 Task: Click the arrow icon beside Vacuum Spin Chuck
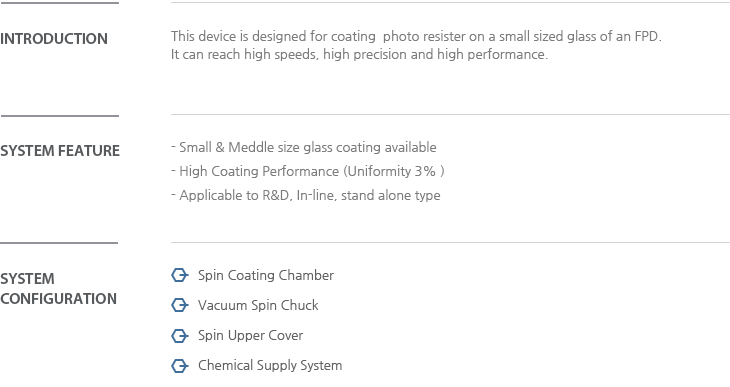tap(180, 305)
